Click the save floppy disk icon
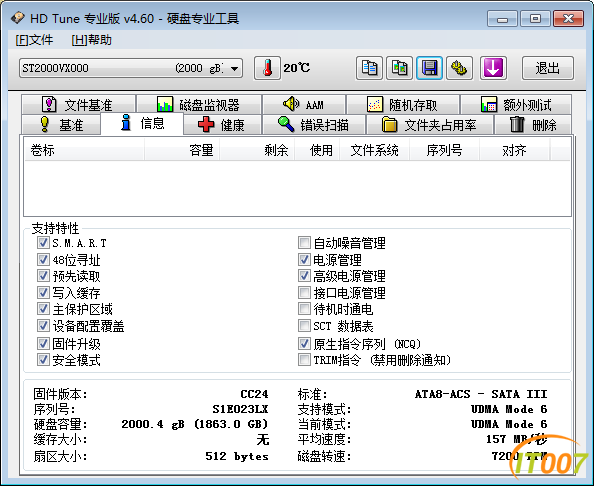 429,68
